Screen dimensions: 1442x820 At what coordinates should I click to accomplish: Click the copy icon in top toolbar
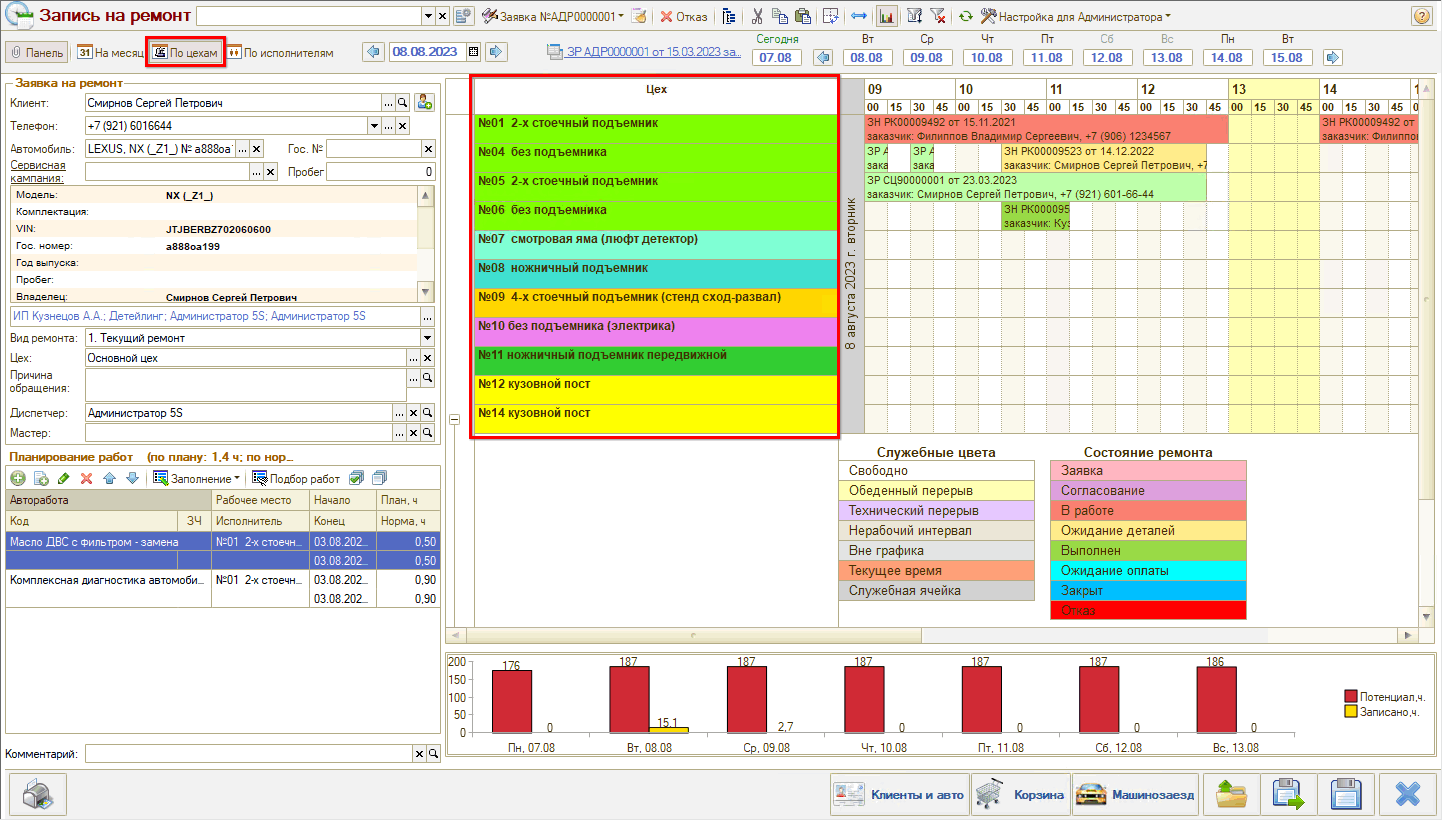[x=779, y=16]
